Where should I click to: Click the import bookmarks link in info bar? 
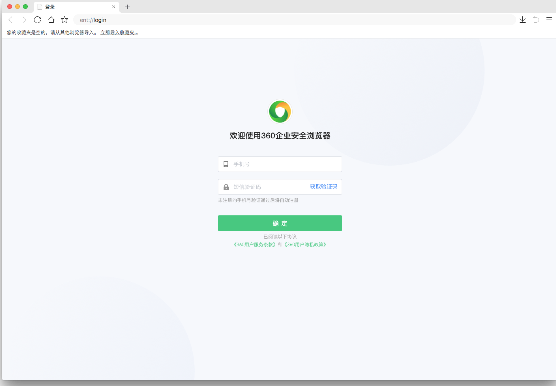click(119, 33)
